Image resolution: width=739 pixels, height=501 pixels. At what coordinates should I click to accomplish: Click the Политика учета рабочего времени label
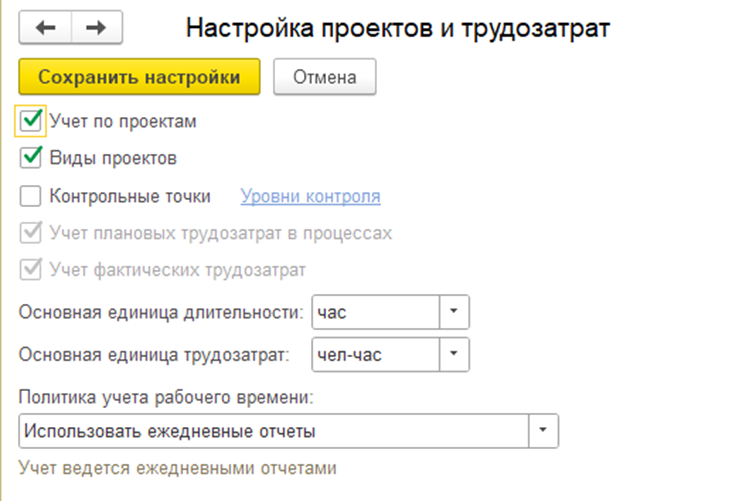pos(167,397)
